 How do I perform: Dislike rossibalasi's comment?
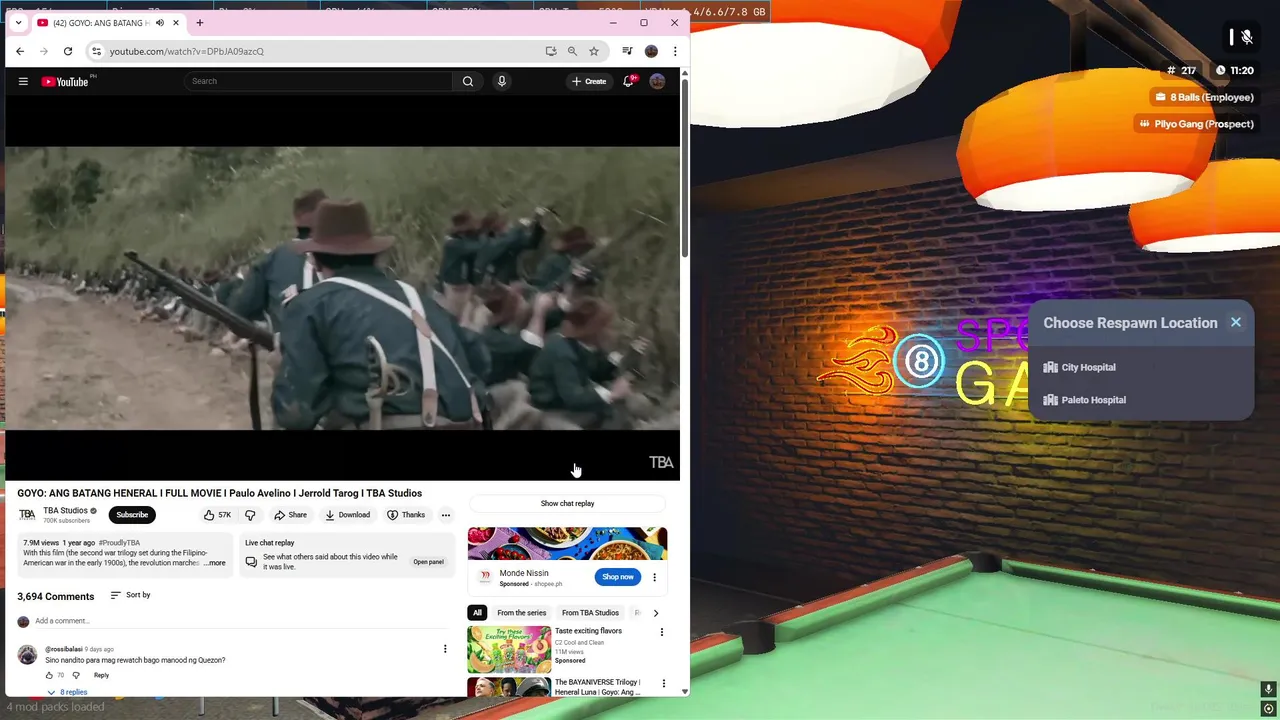[76, 675]
